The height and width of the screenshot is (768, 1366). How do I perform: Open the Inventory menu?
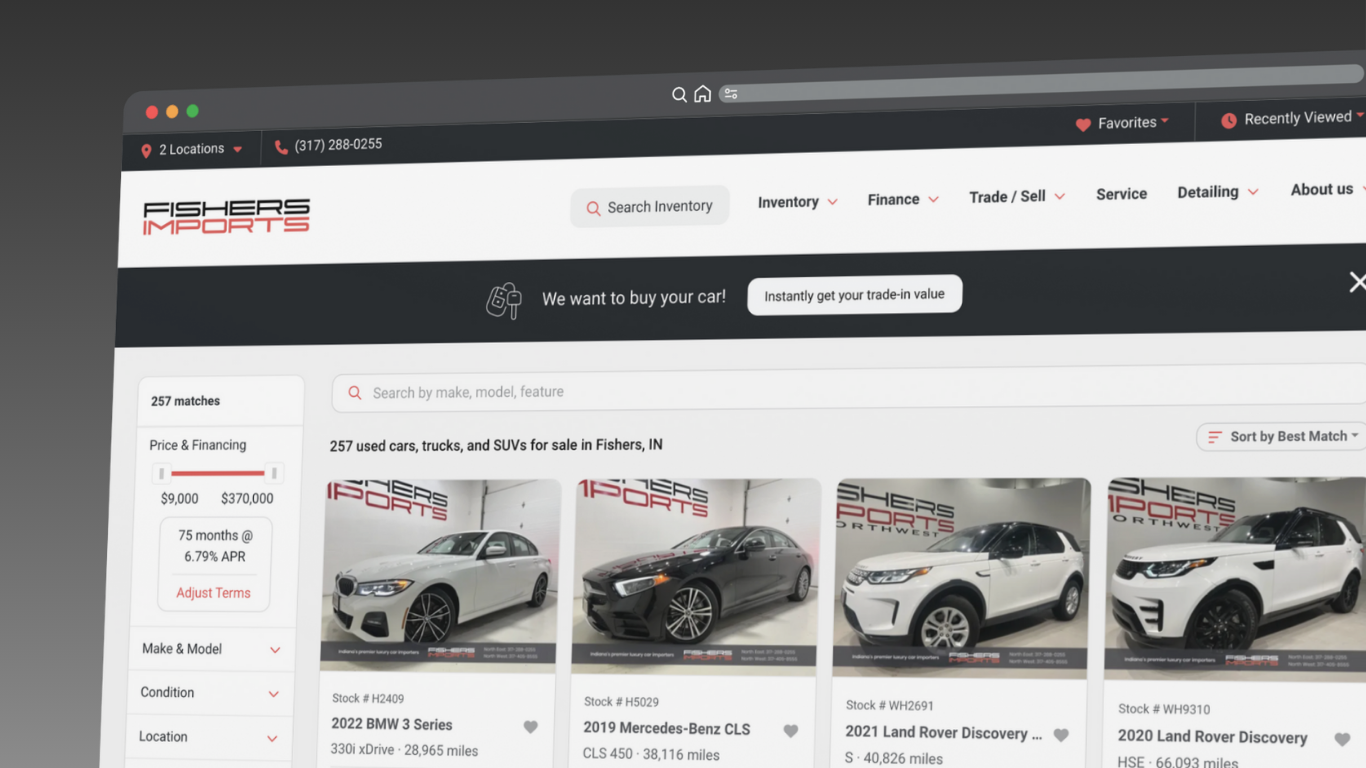point(798,202)
